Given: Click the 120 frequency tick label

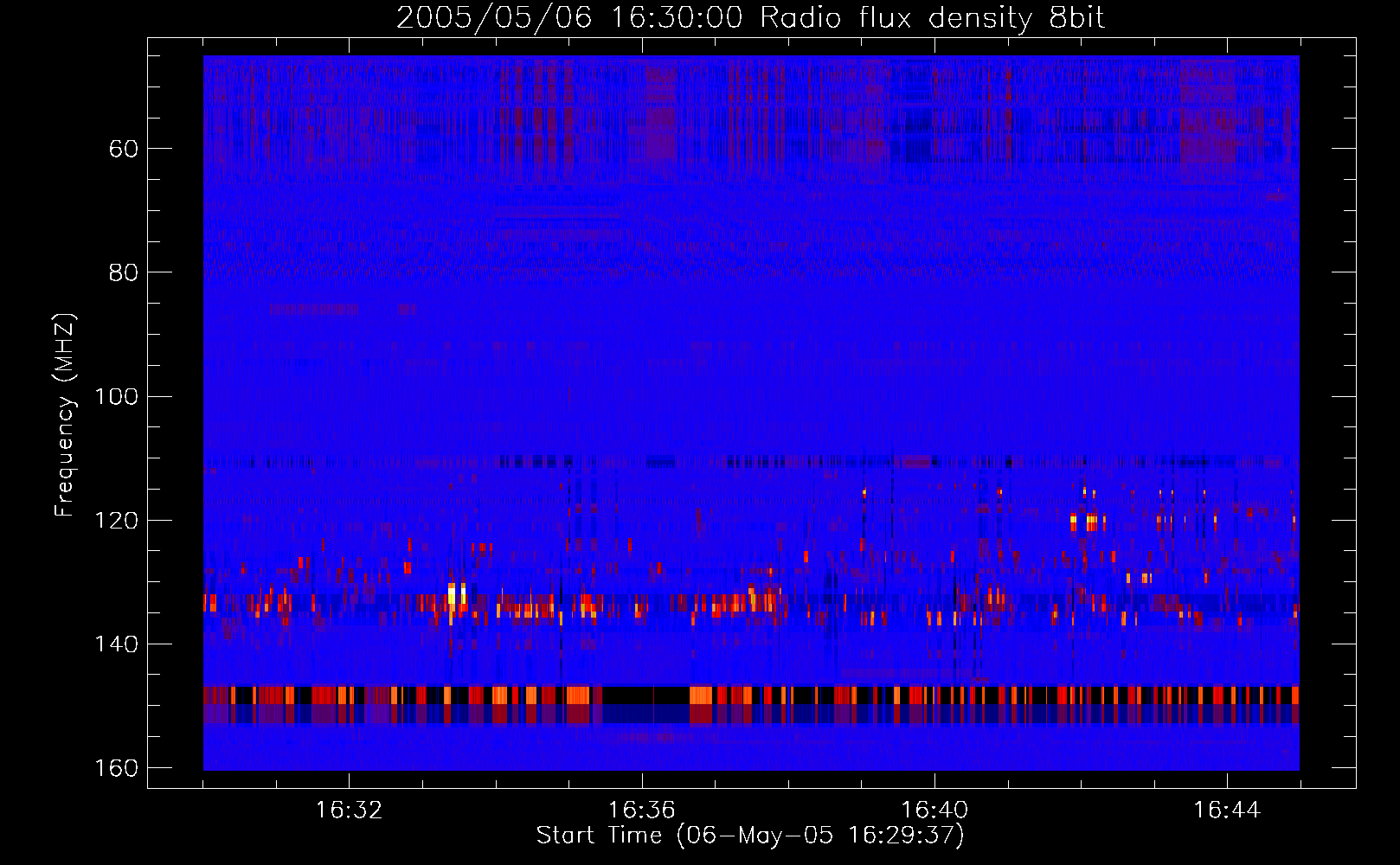Looking at the screenshot, I should click(117, 520).
